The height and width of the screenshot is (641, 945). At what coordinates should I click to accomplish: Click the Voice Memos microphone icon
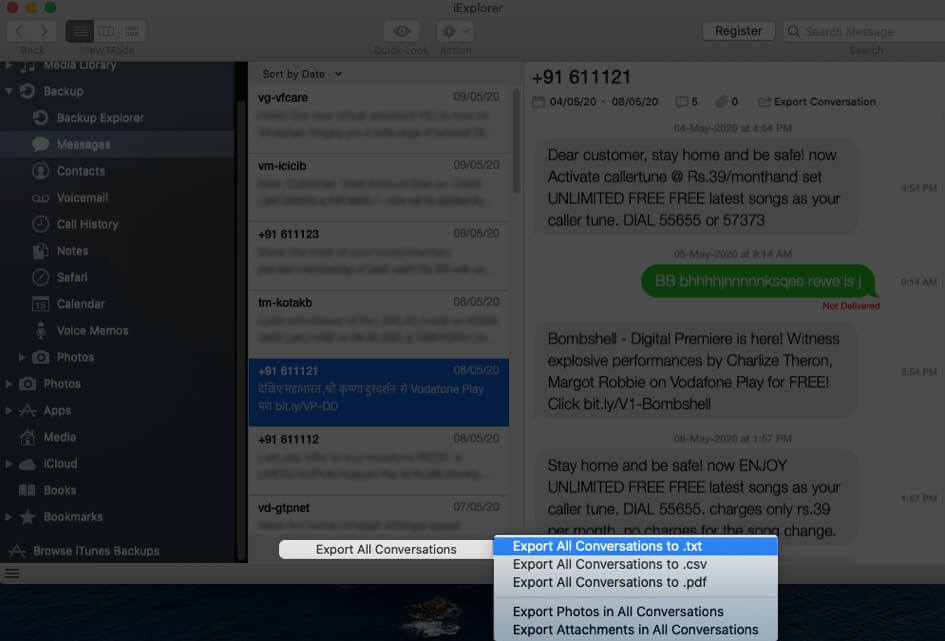point(40,330)
